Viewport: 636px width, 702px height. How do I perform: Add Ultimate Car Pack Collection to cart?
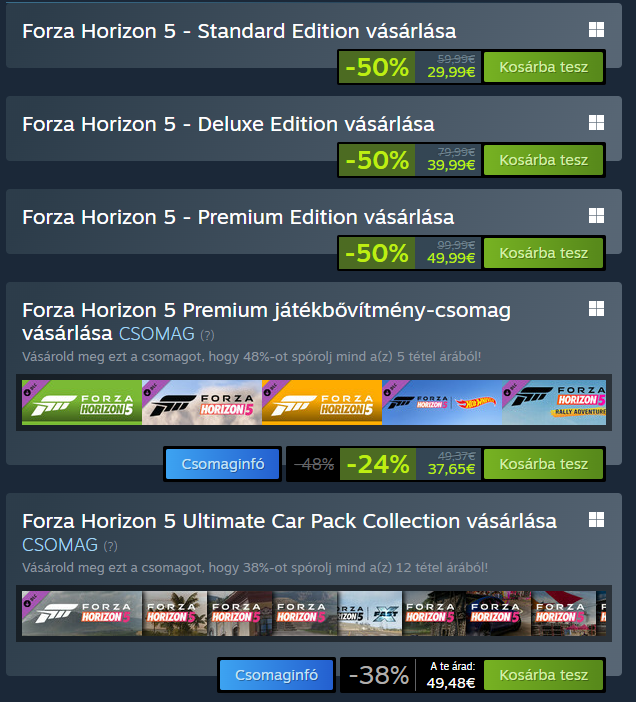[x=543, y=675]
